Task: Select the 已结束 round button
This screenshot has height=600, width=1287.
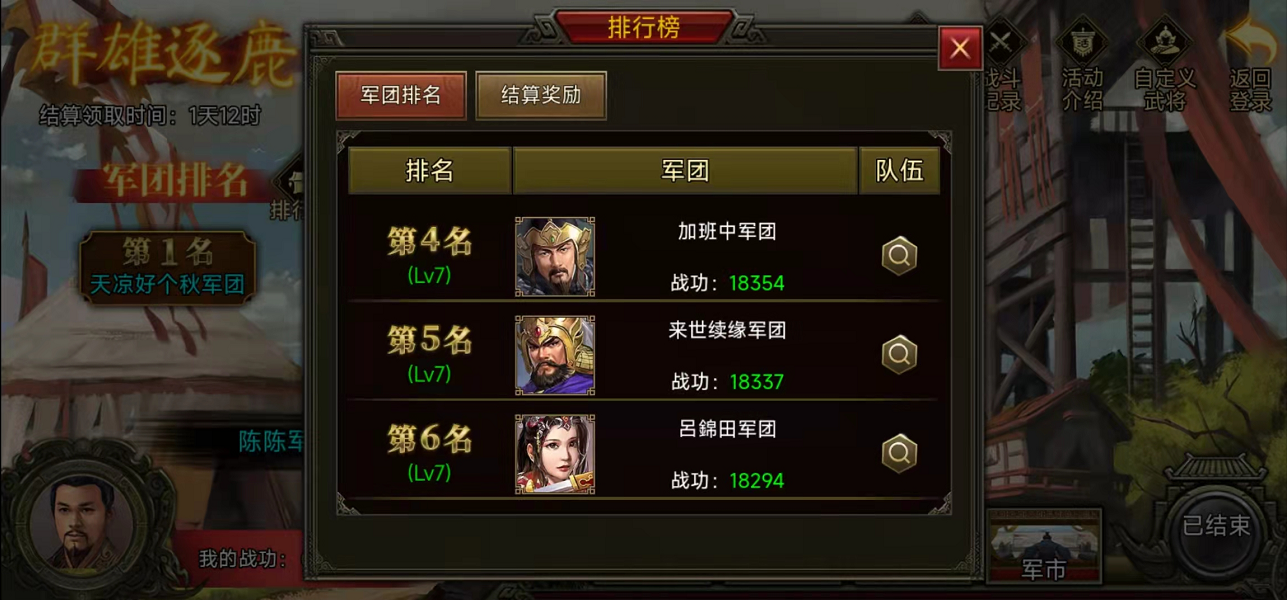Action: point(1216,526)
